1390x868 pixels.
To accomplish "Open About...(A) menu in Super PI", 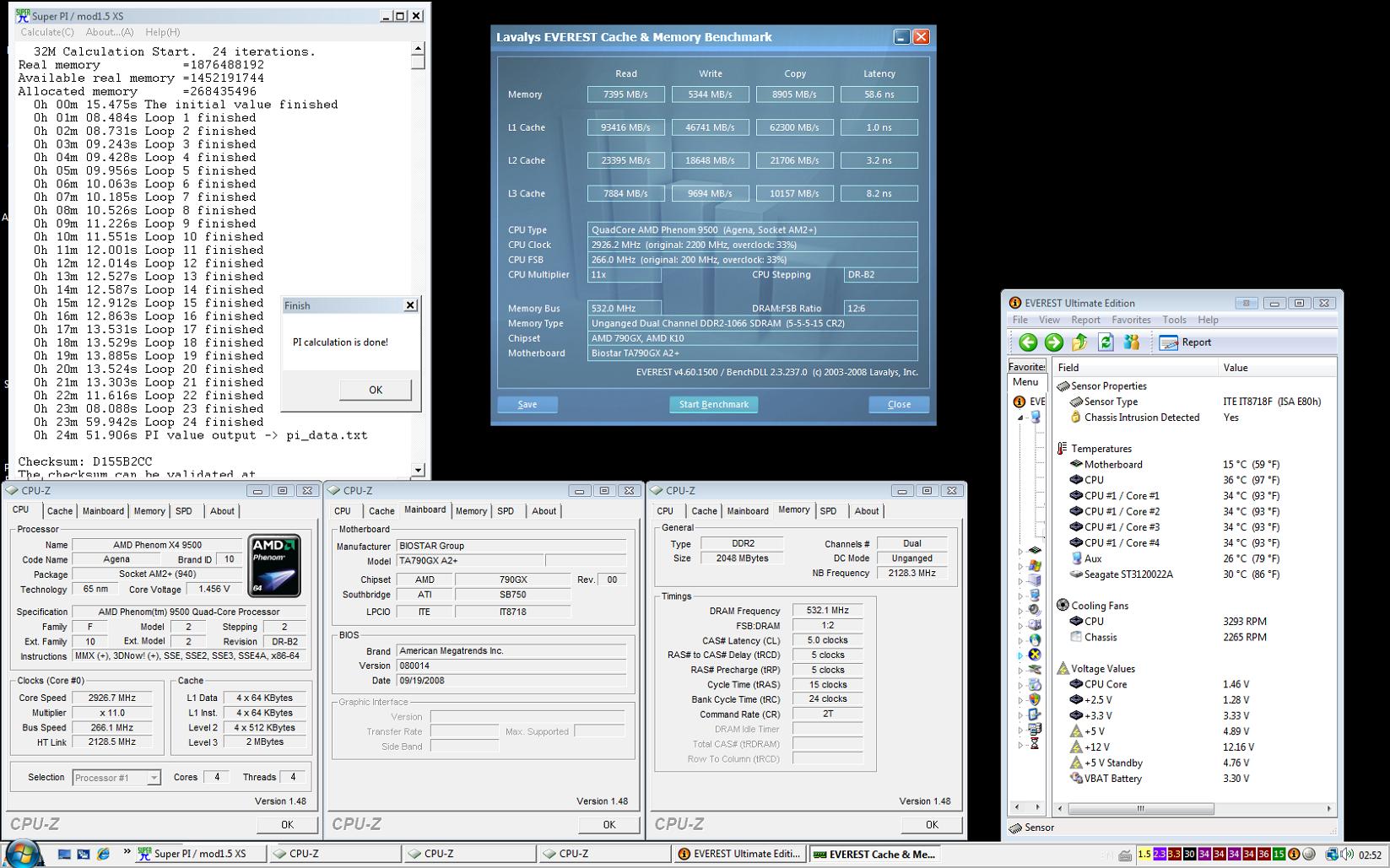I will (x=110, y=32).
